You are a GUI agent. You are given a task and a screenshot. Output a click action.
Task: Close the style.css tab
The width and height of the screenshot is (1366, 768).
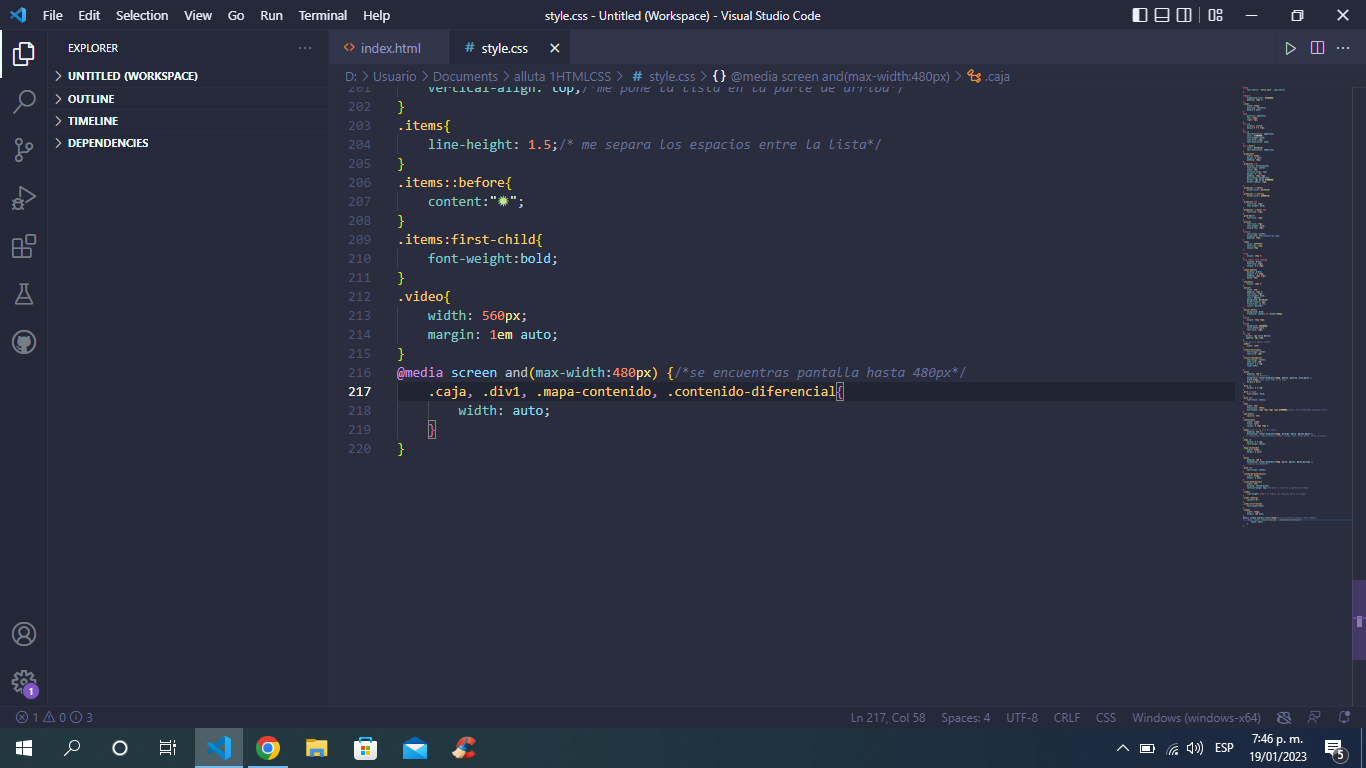click(555, 48)
